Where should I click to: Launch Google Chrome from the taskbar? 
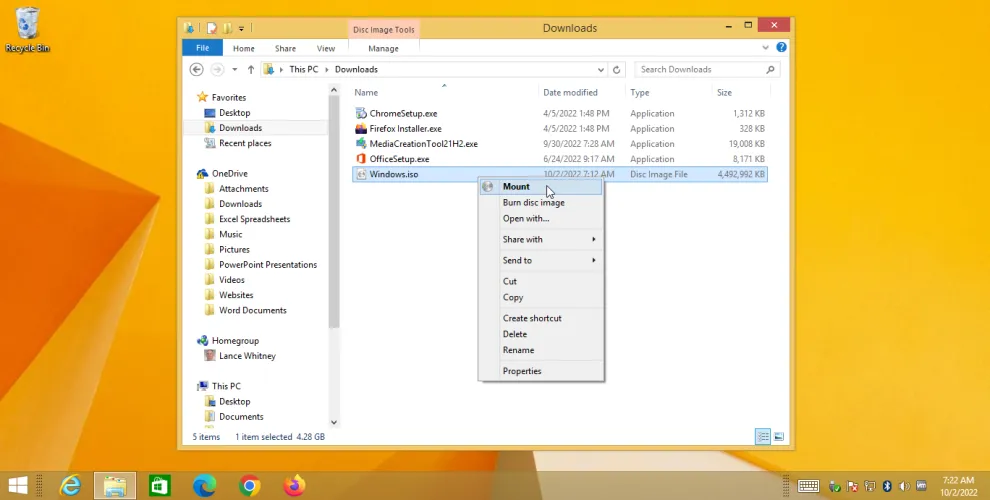coord(250,486)
